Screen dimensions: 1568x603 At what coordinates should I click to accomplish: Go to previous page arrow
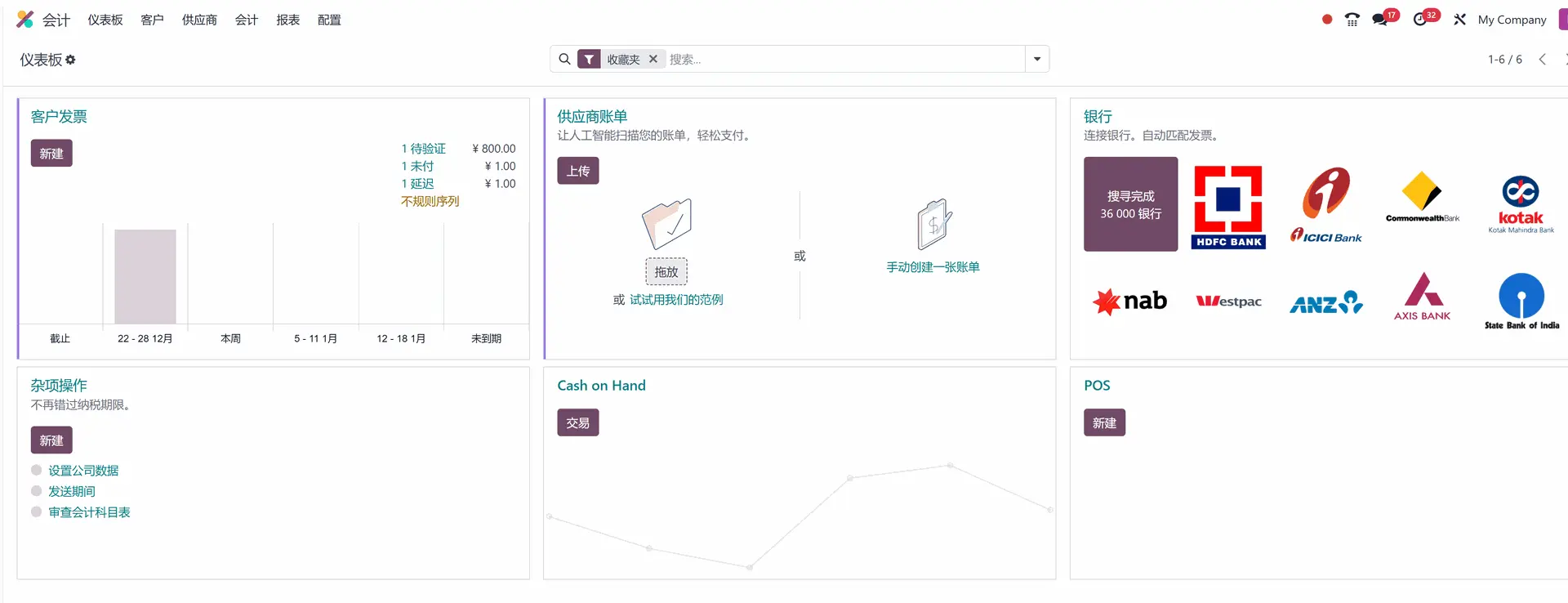click(1542, 59)
